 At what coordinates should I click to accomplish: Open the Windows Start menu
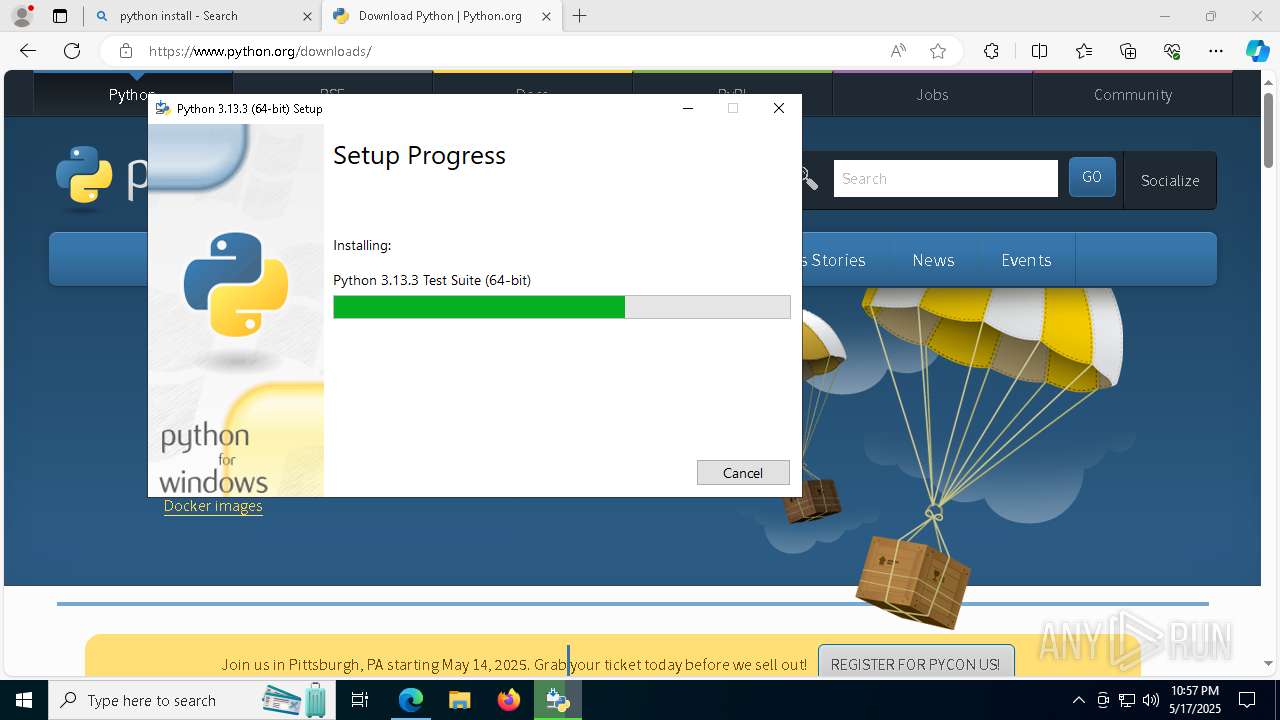pos(23,700)
